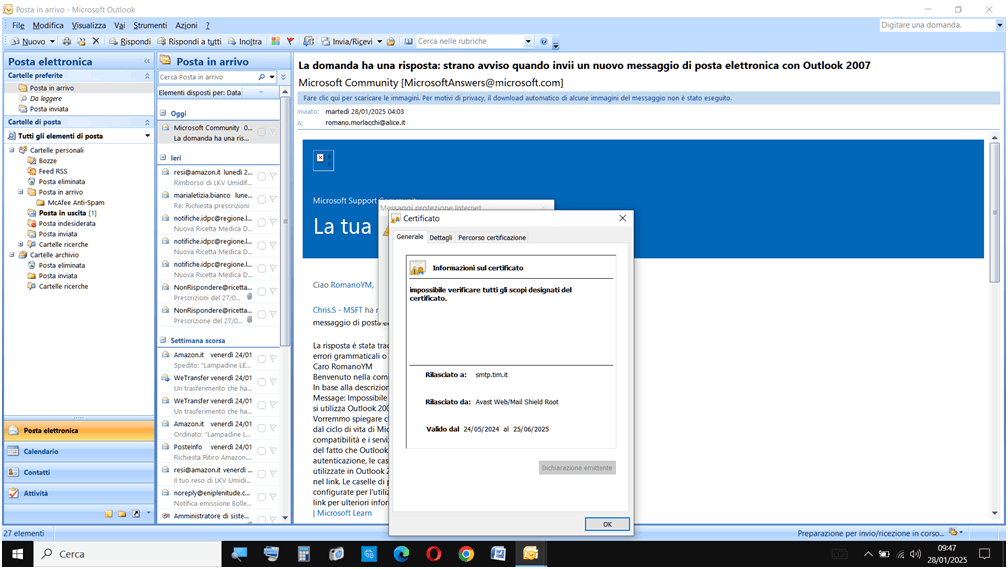Open the Contatti pane
Image resolution: width=1008 pixels, height=569 pixels.
tap(79, 472)
